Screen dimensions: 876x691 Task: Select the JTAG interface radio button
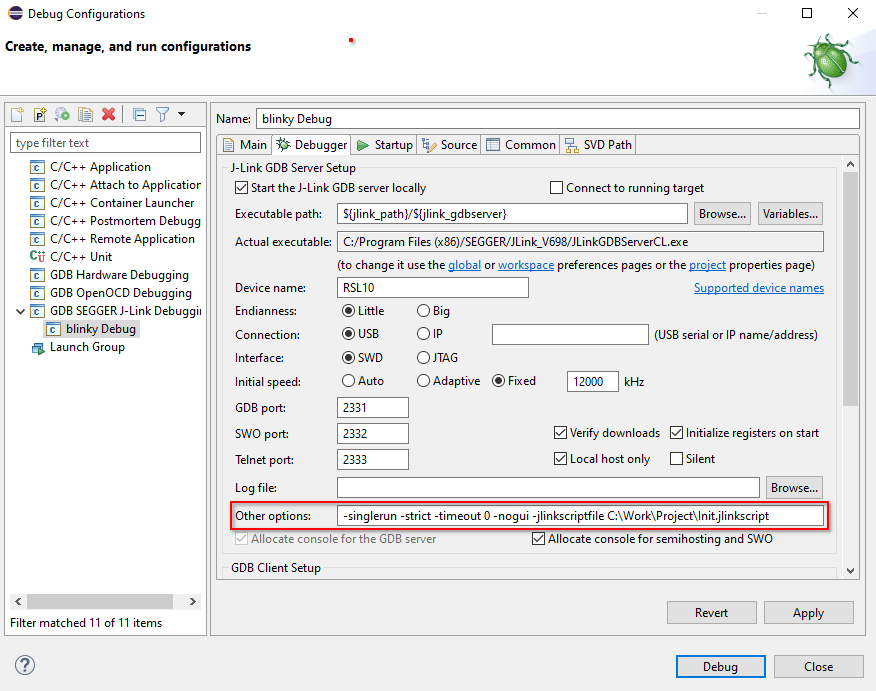424,358
